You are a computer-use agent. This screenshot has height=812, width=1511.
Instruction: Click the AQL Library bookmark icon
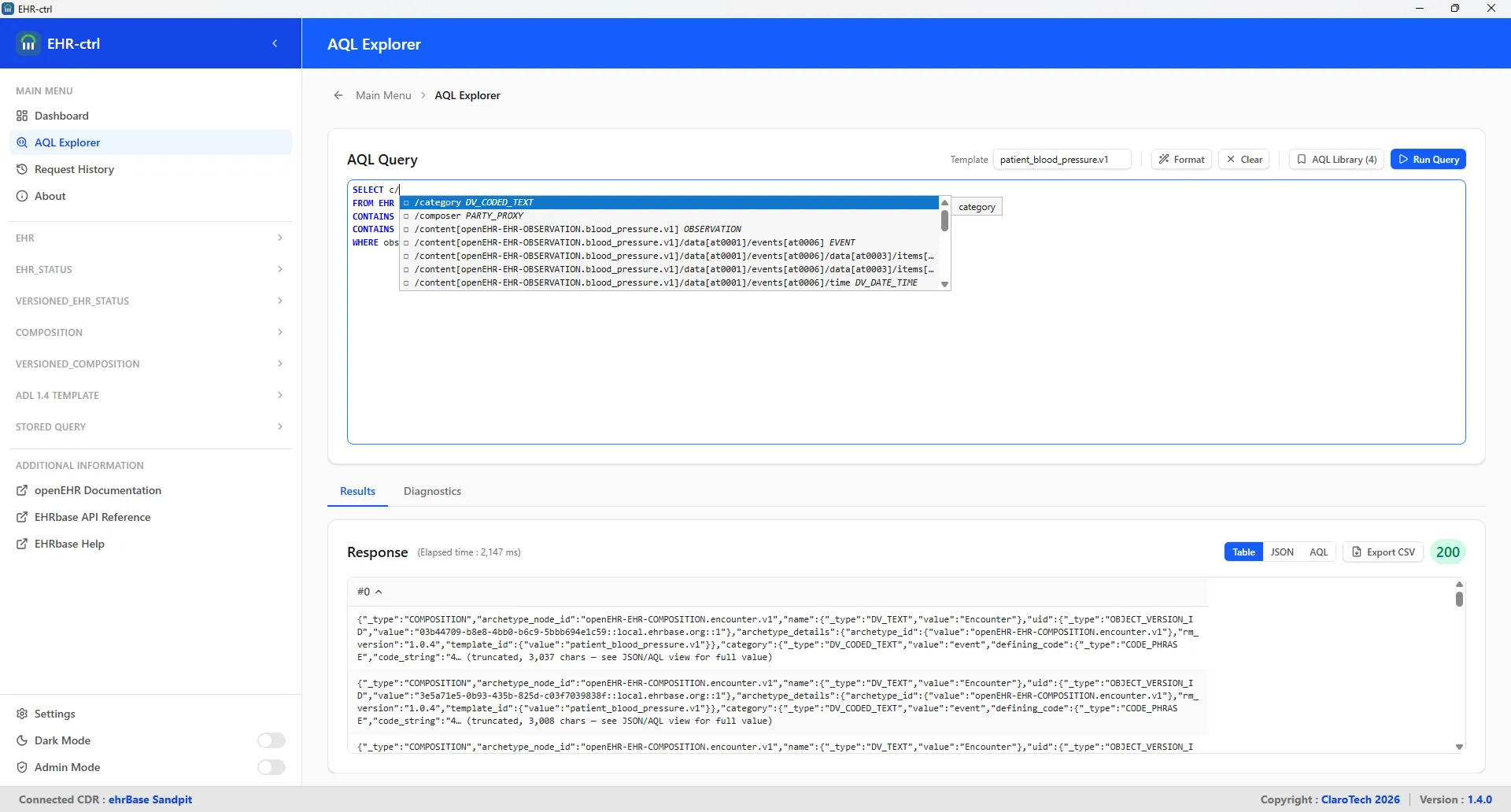[x=1302, y=159]
